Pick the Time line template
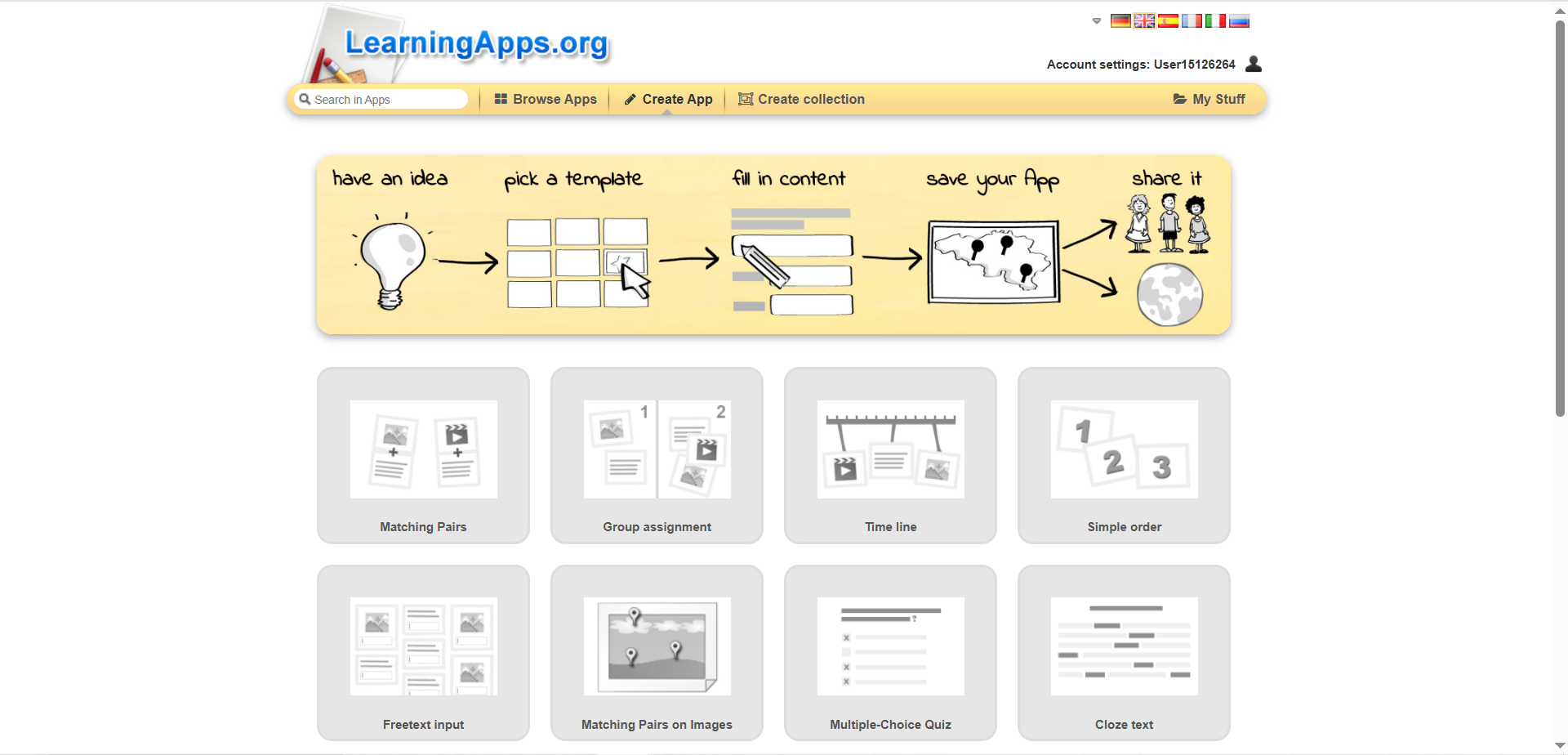This screenshot has height=755, width=1568. 890,455
